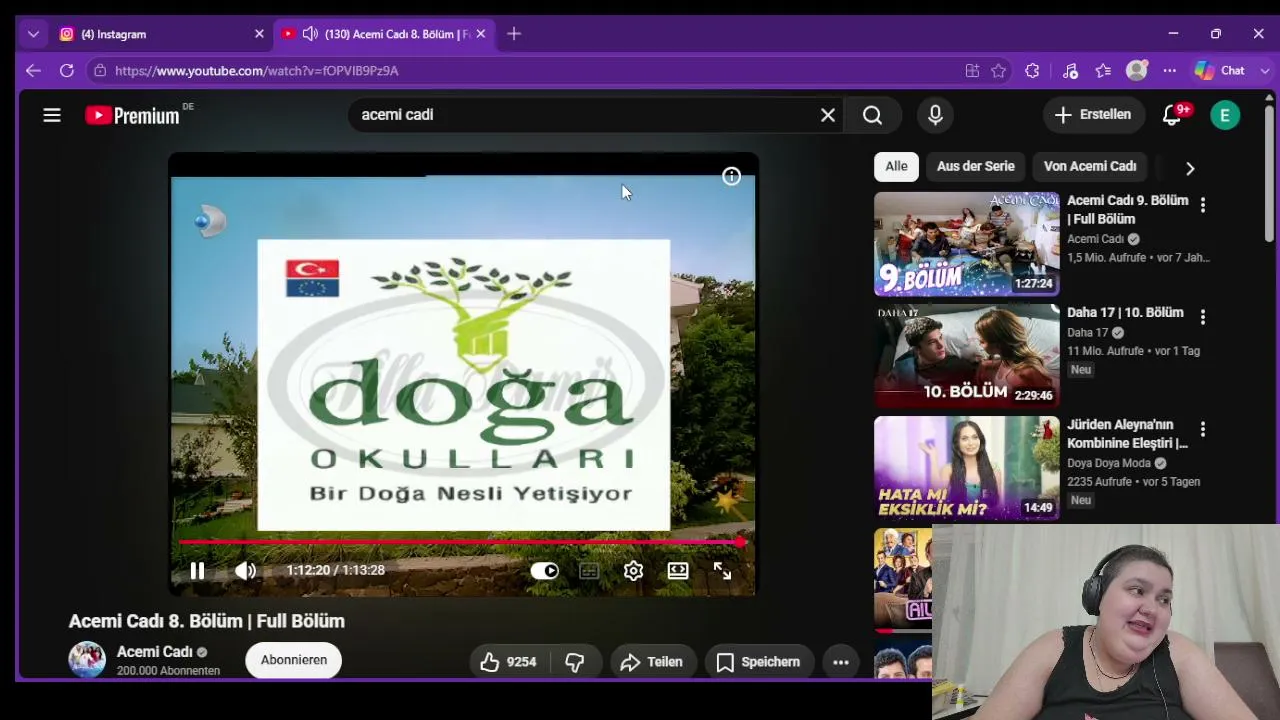
Task: Show the video info card icon
Action: click(731, 177)
